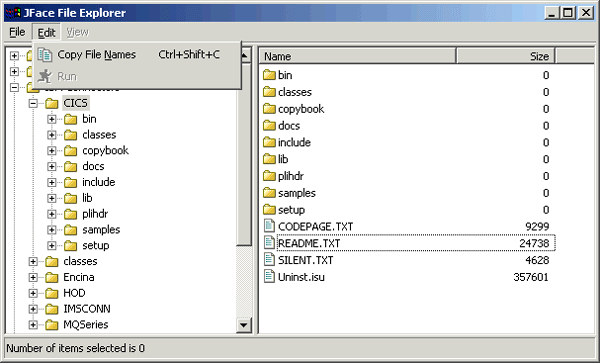Image resolution: width=600 pixels, height=363 pixels.
Task: Click bin folder icon in file list
Action: click(x=269, y=75)
